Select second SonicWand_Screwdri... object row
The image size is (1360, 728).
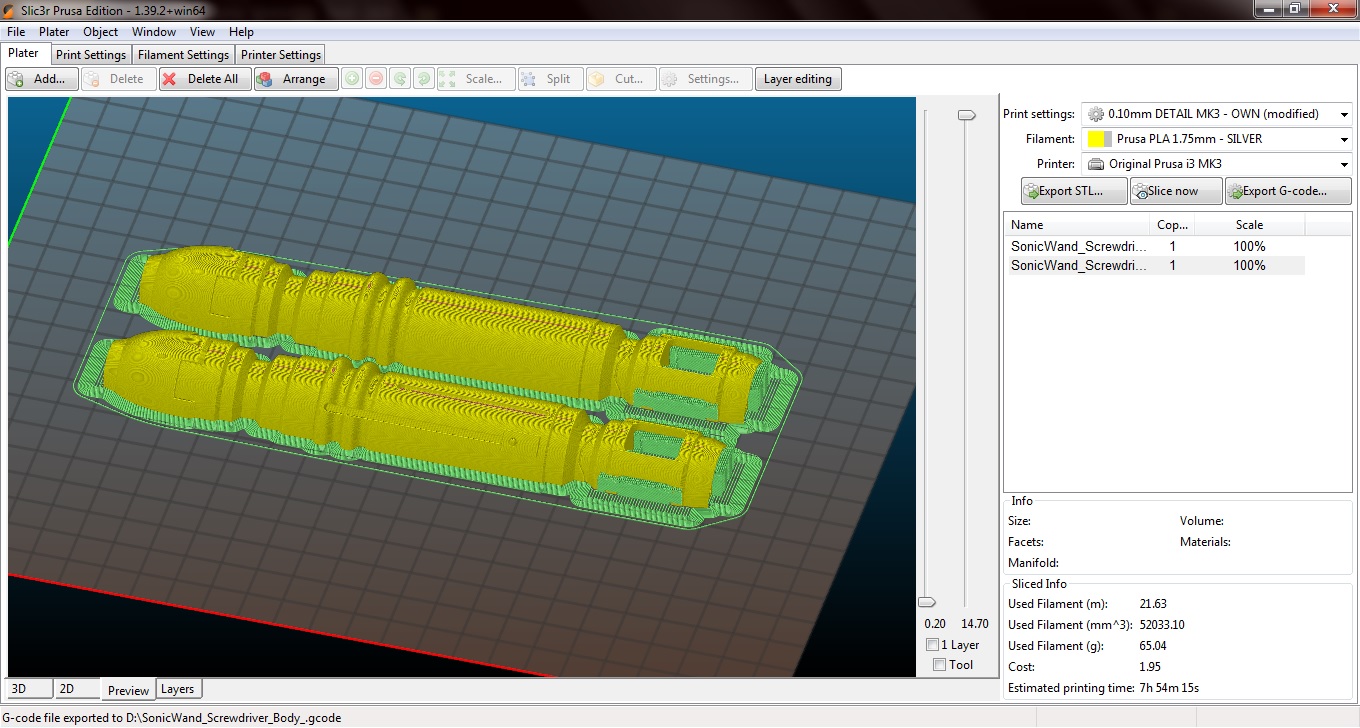[x=1155, y=265]
